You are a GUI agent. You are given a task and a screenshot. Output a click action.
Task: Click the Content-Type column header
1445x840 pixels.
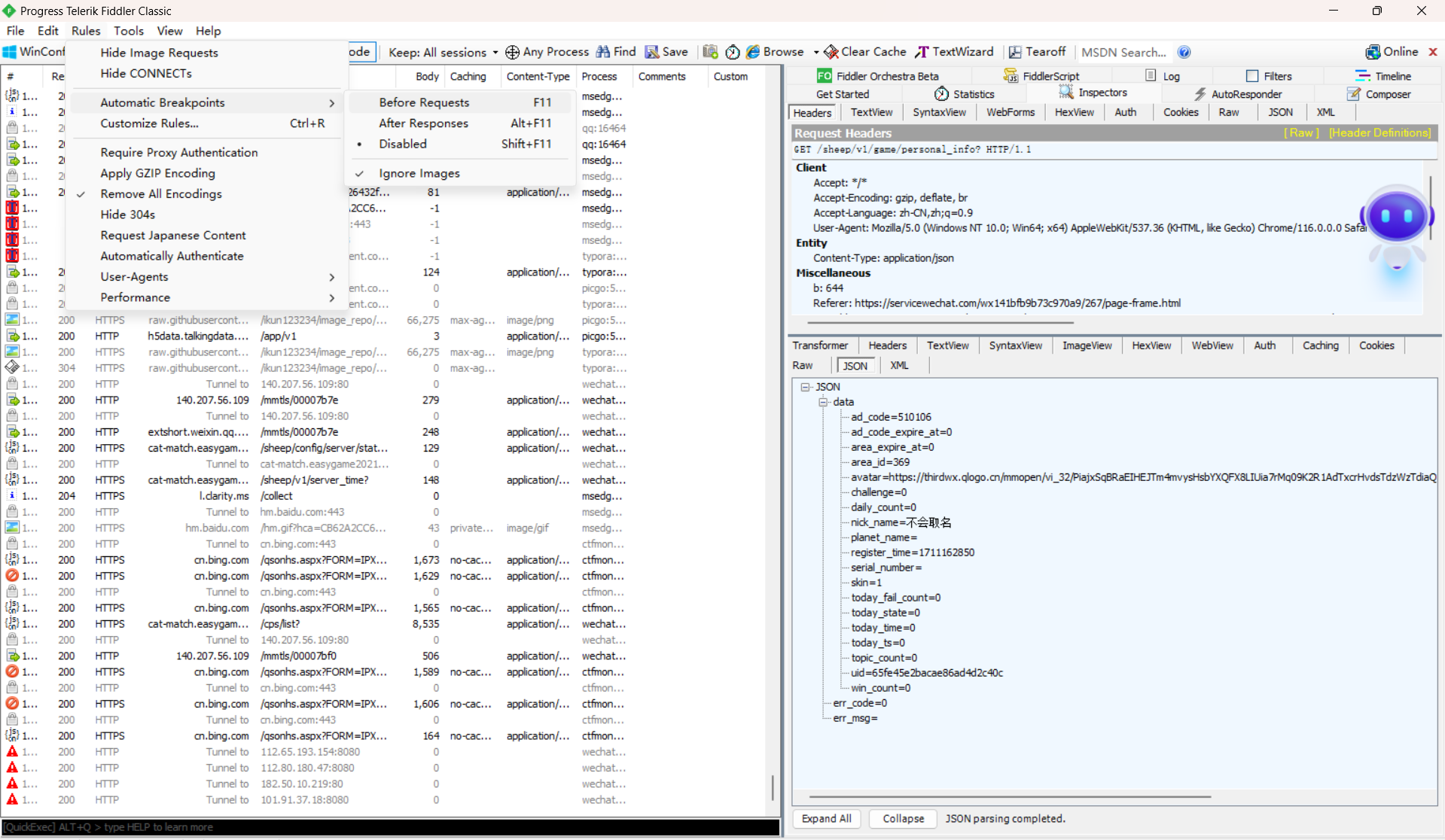[x=538, y=76]
